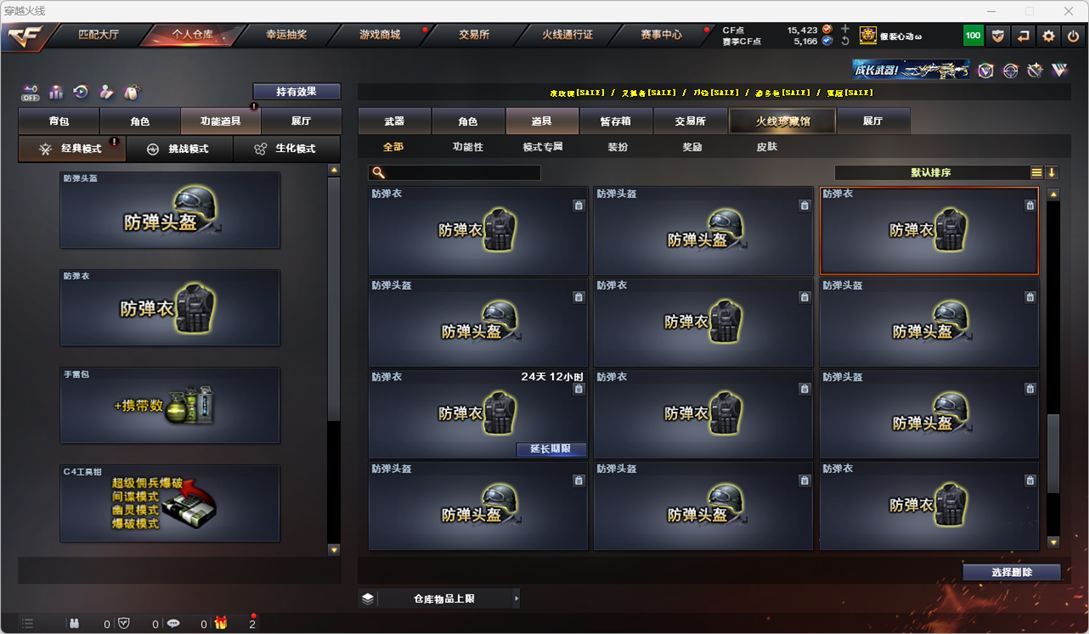Toggle sort direction arrow next to 默认排序
Viewport: 1089px width, 634px height.
coord(1051,172)
